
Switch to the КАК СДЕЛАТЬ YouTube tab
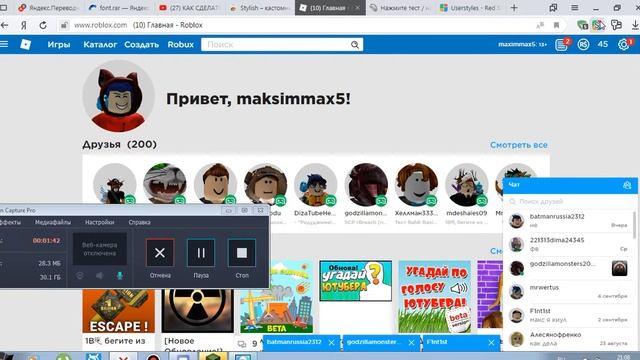click(190, 8)
